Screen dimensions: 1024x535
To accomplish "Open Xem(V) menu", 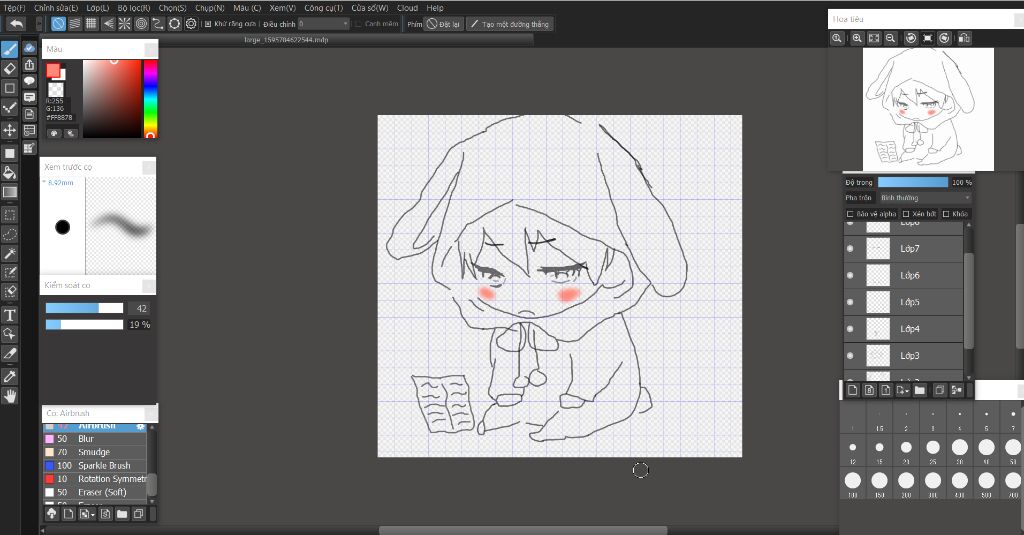I will 283,8.
